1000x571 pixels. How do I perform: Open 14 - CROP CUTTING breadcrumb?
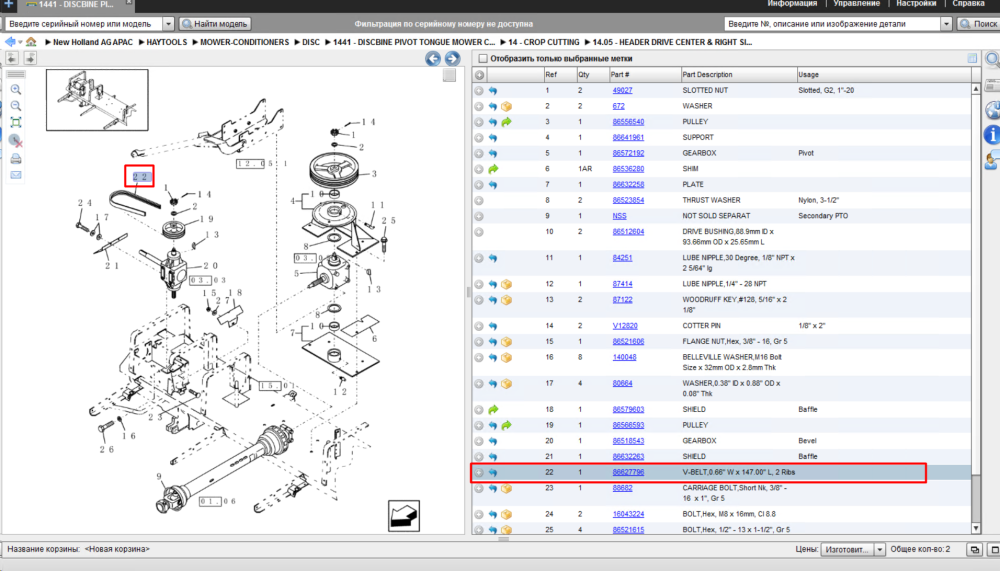point(543,42)
